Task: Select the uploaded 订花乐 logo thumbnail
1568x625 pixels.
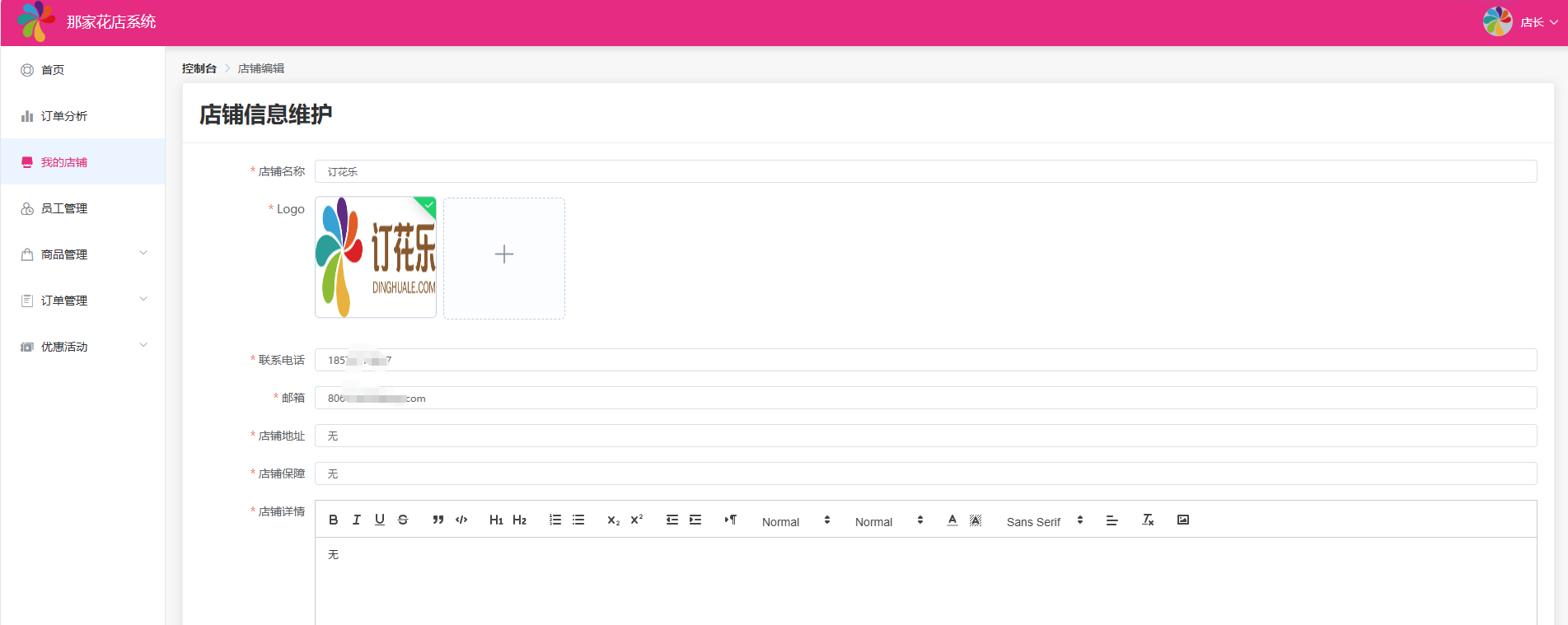Action: [376, 258]
